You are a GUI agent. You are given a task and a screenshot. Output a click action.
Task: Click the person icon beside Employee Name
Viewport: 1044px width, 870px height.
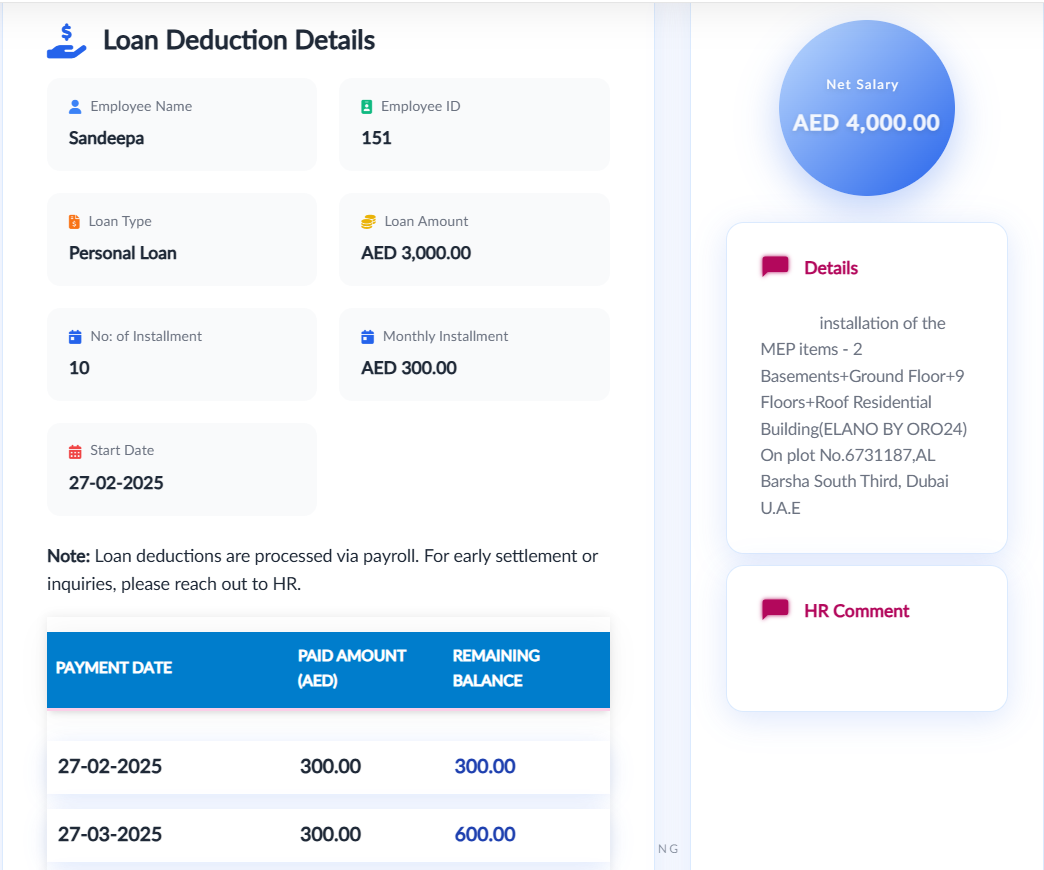(75, 107)
